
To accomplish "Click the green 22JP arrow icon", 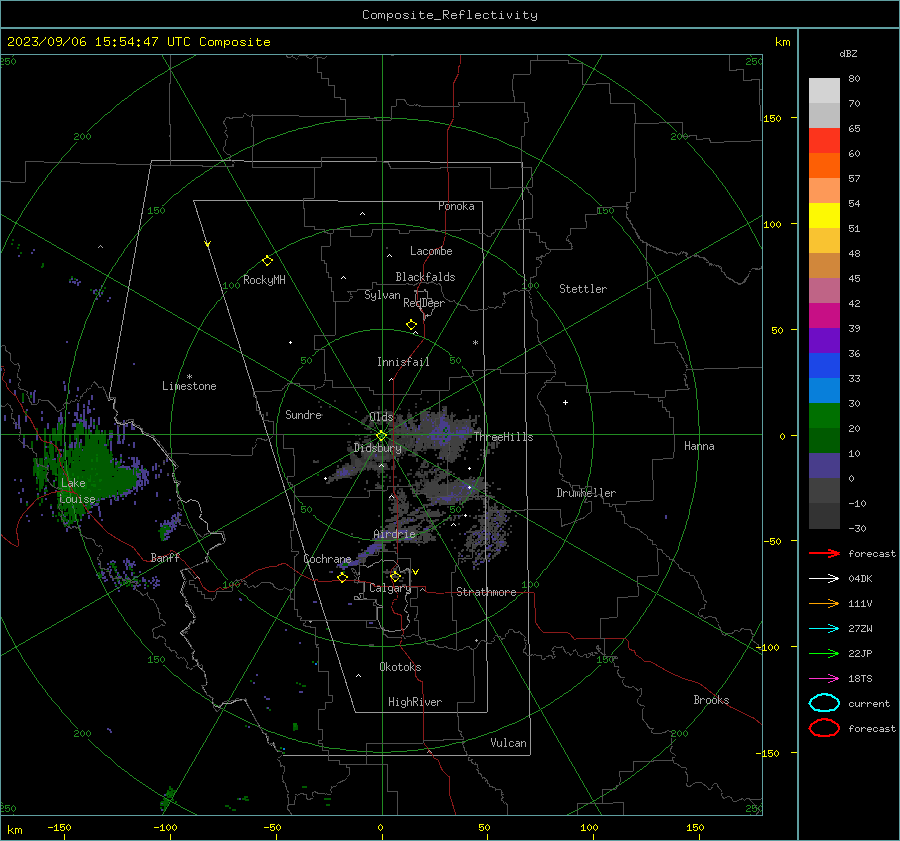I will click(x=824, y=653).
